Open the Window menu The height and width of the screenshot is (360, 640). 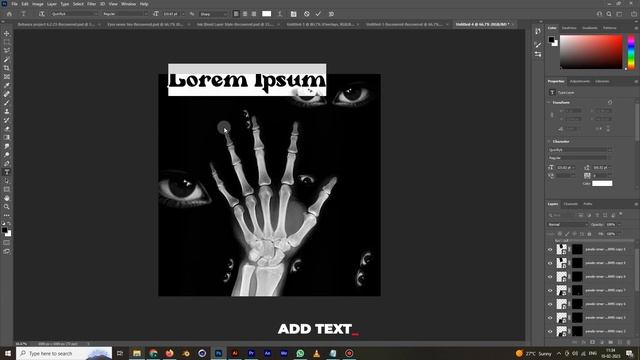point(128,4)
